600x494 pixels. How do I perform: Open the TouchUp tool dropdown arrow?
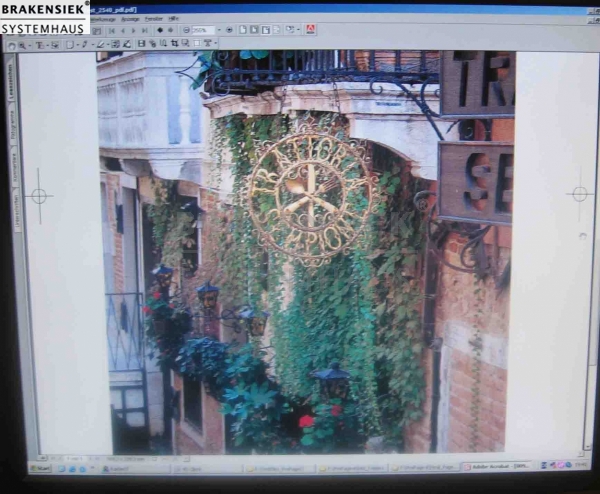tap(216, 43)
